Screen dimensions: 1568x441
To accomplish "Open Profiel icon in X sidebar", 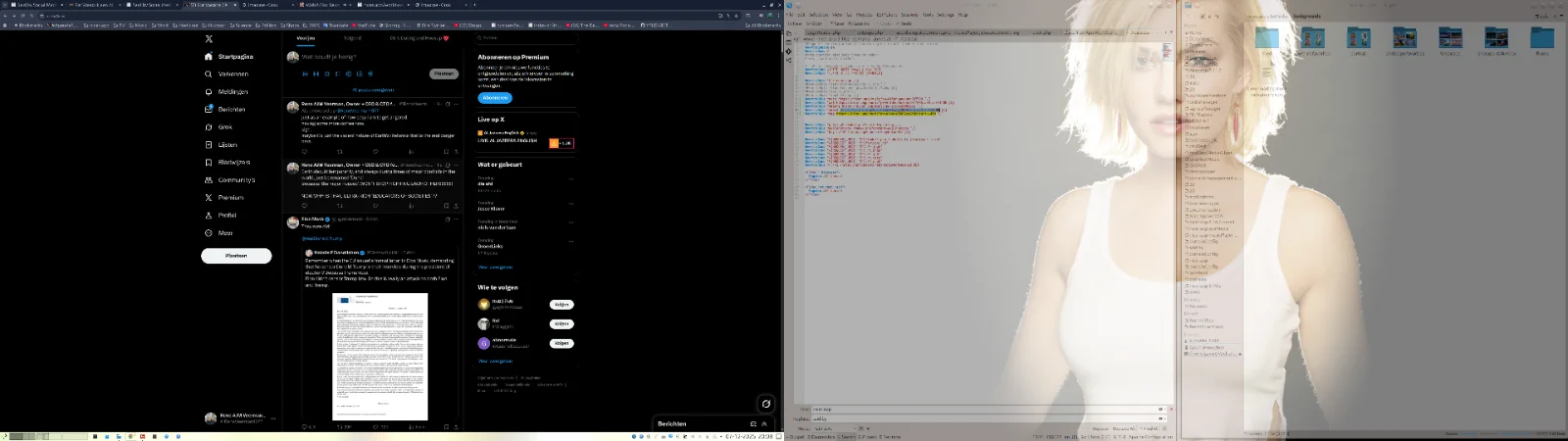I will [x=209, y=216].
